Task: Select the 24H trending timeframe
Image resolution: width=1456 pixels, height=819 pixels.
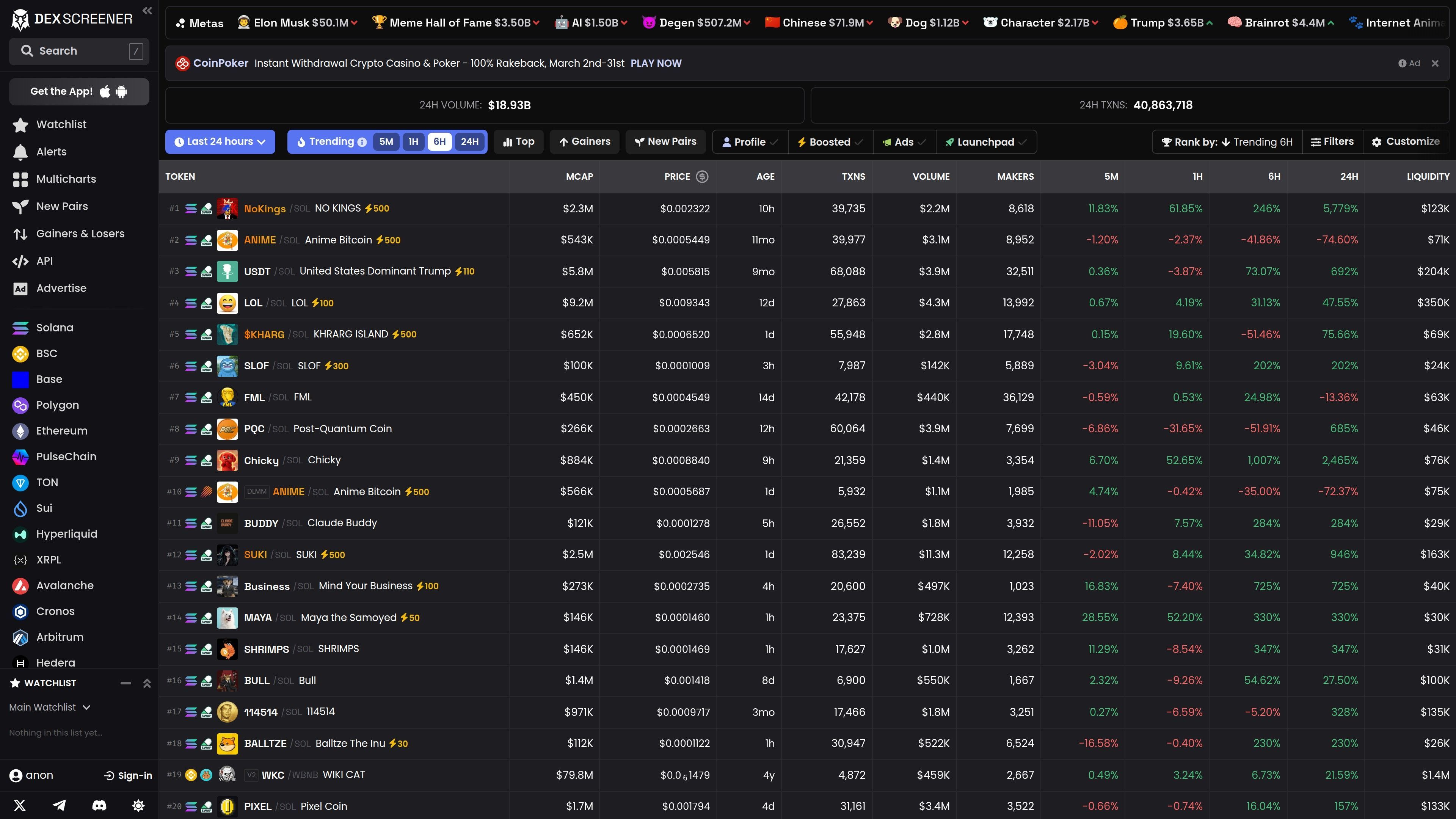Action: click(469, 141)
